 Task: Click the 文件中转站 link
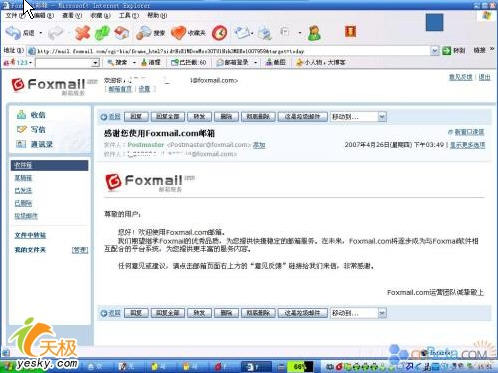pos(30,235)
